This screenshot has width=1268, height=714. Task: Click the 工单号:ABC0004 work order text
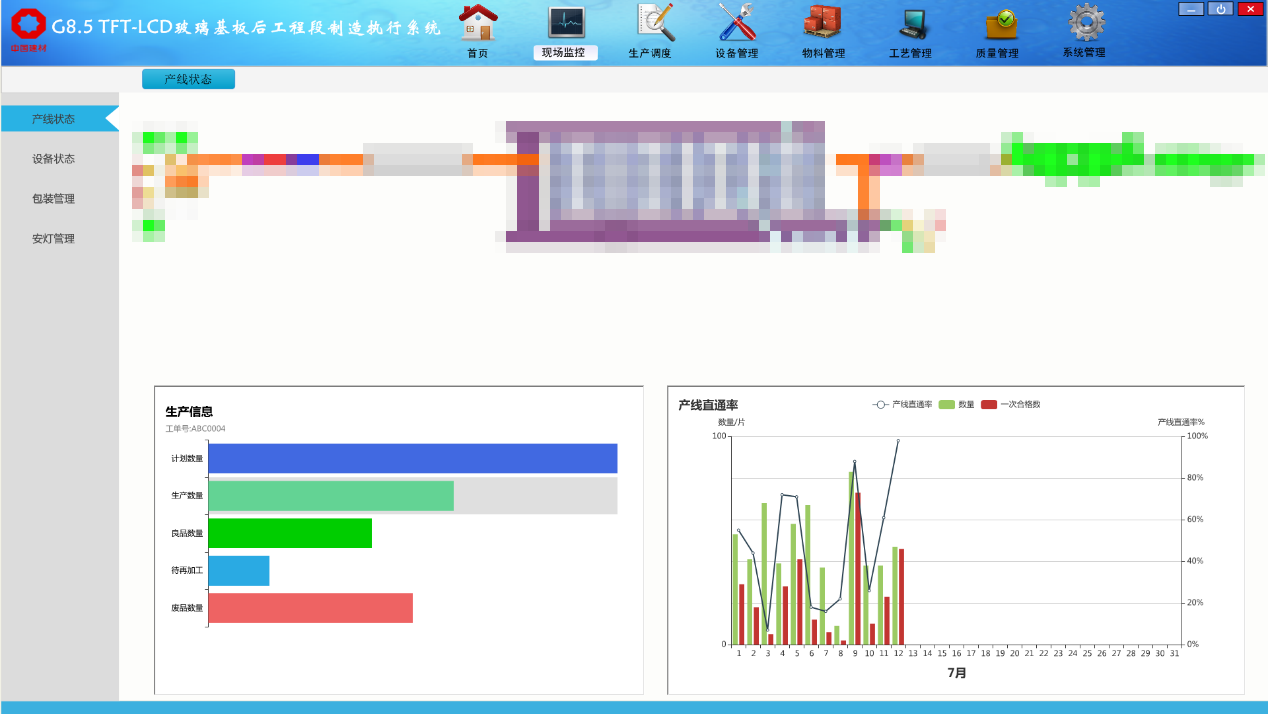pos(195,429)
